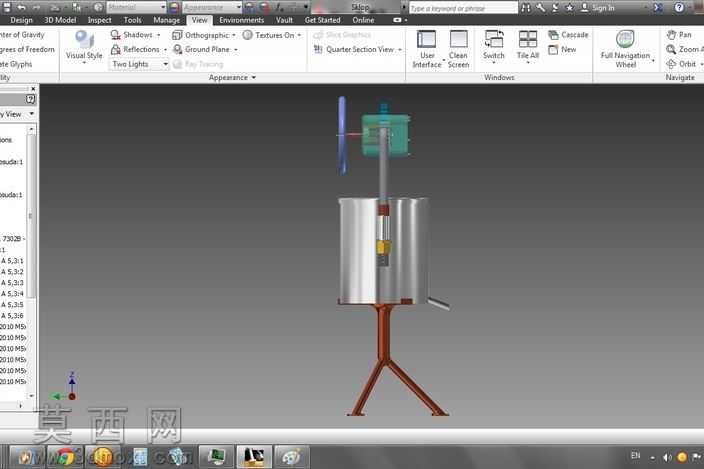Screen dimensions: 704x469
Task: Switch to the 3D Model tab
Action: (60, 20)
